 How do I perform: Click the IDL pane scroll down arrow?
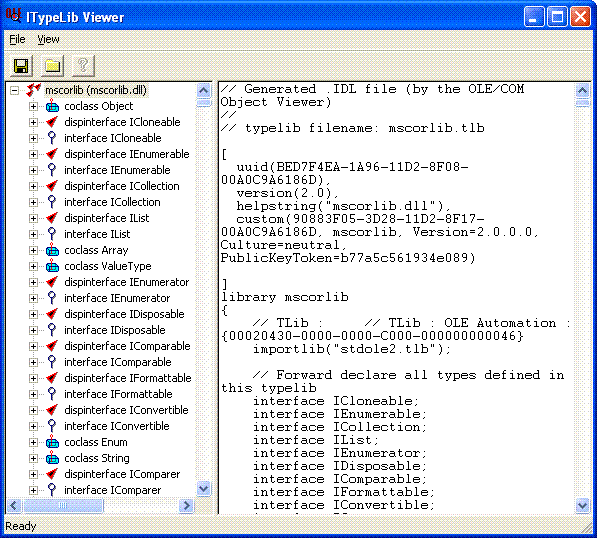(x=583, y=506)
